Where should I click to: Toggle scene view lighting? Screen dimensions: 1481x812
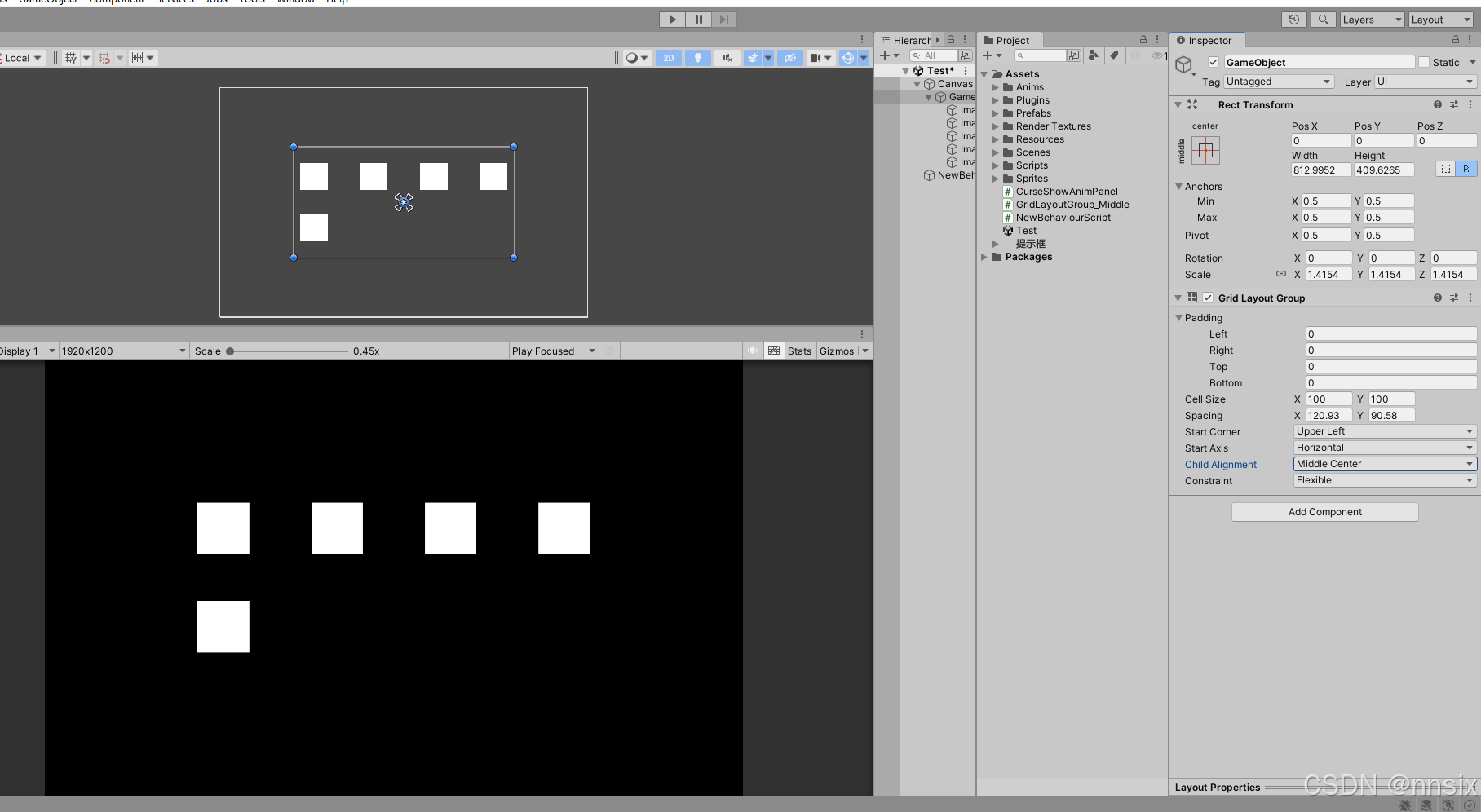(698, 57)
